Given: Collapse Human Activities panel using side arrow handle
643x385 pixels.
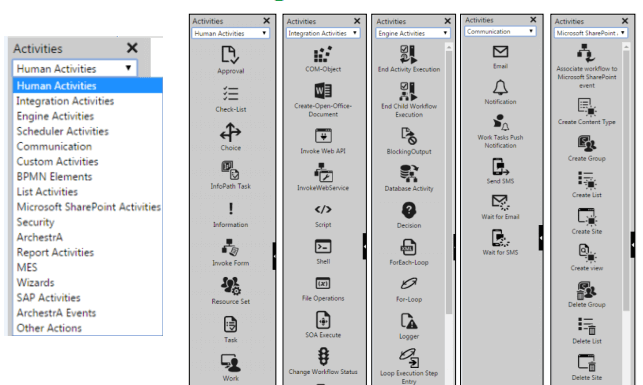Looking at the screenshot, I should tap(274, 256).
